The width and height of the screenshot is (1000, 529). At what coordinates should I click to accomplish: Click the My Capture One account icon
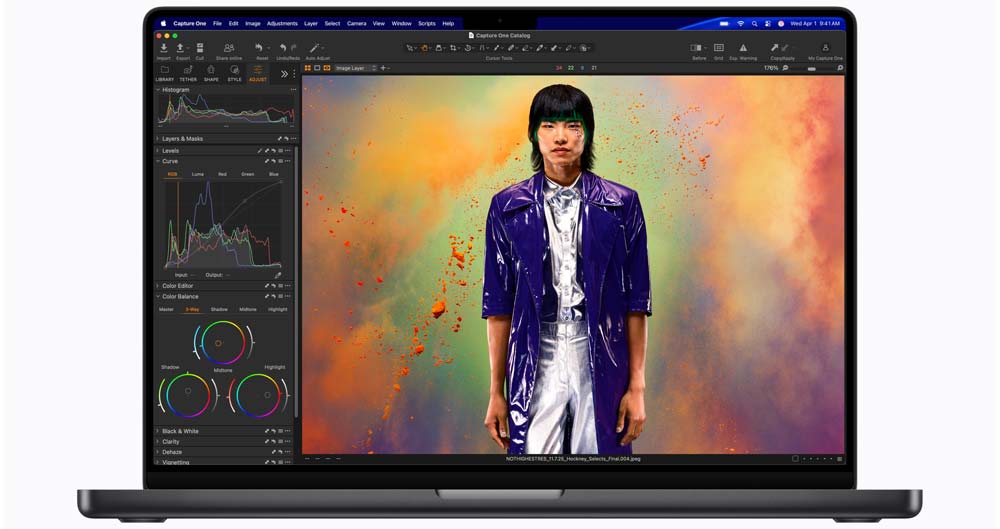tap(825, 48)
